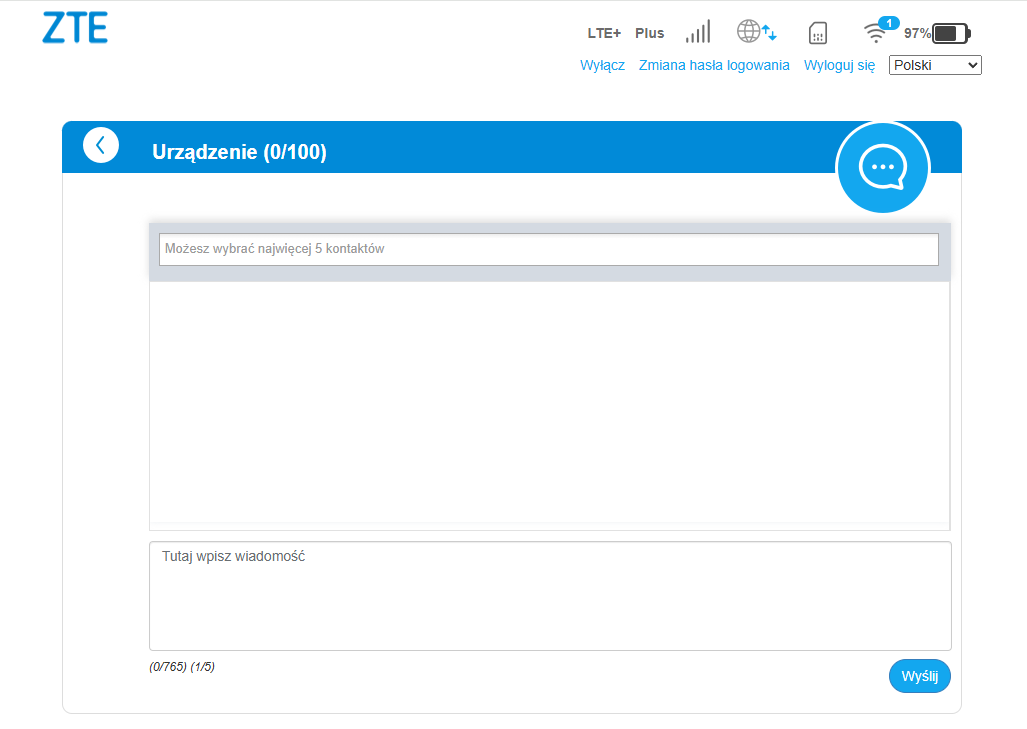1027x729 pixels.
Task: Click the Wi-Fi connected devices icon
Action: tap(880, 30)
